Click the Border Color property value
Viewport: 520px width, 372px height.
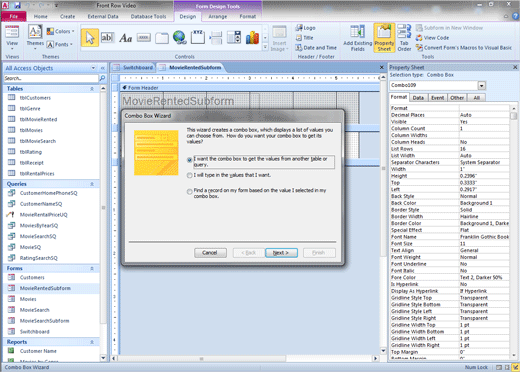click(484, 223)
